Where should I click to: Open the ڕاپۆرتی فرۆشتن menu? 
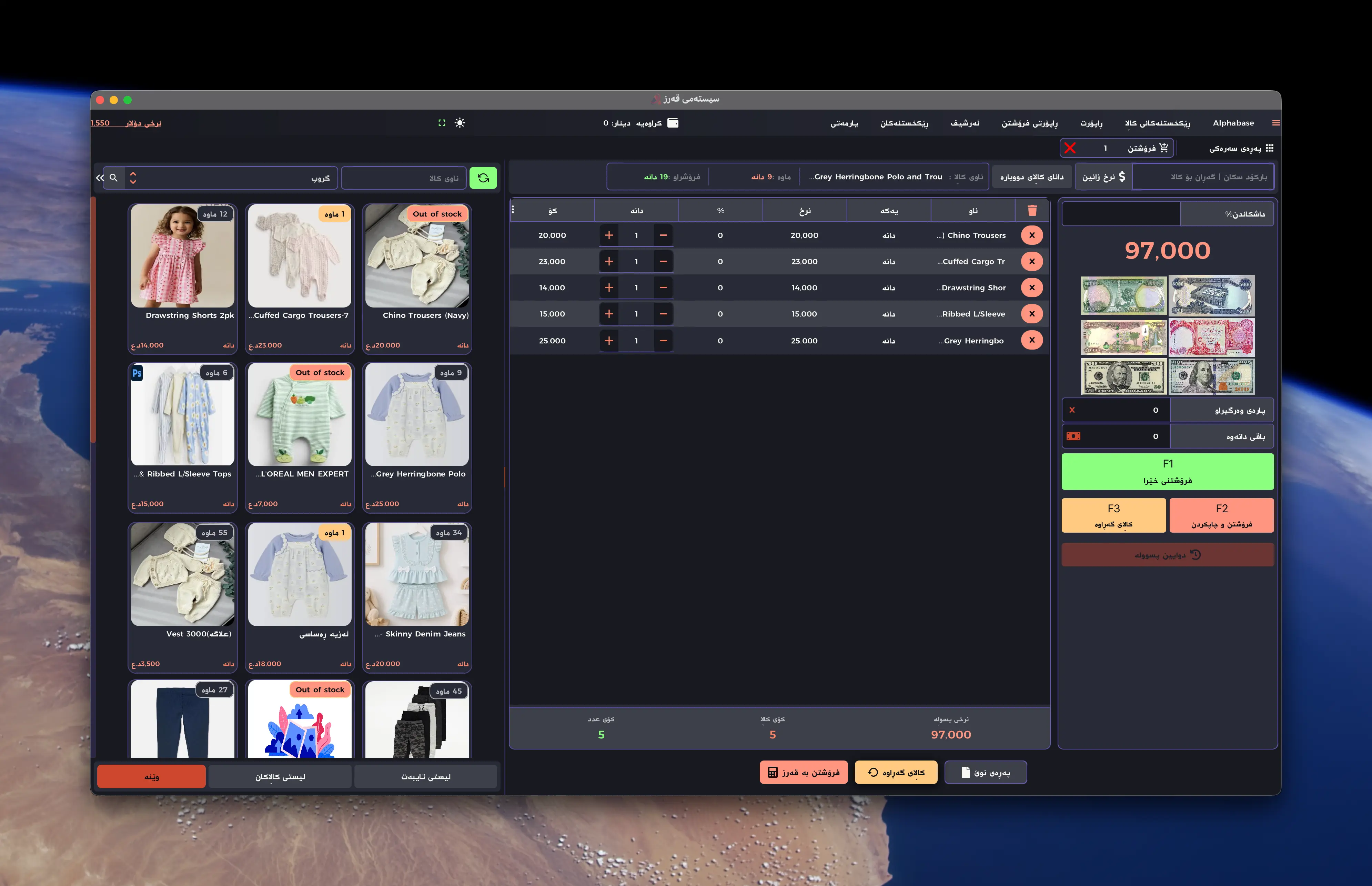tap(1030, 123)
